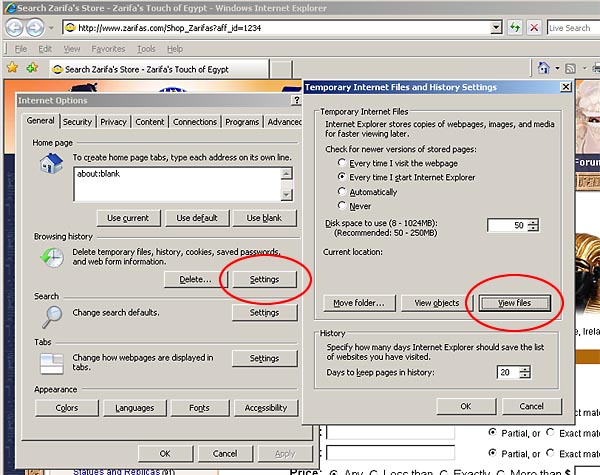Open Search defaults Settings button

pyautogui.click(x=264, y=313)
